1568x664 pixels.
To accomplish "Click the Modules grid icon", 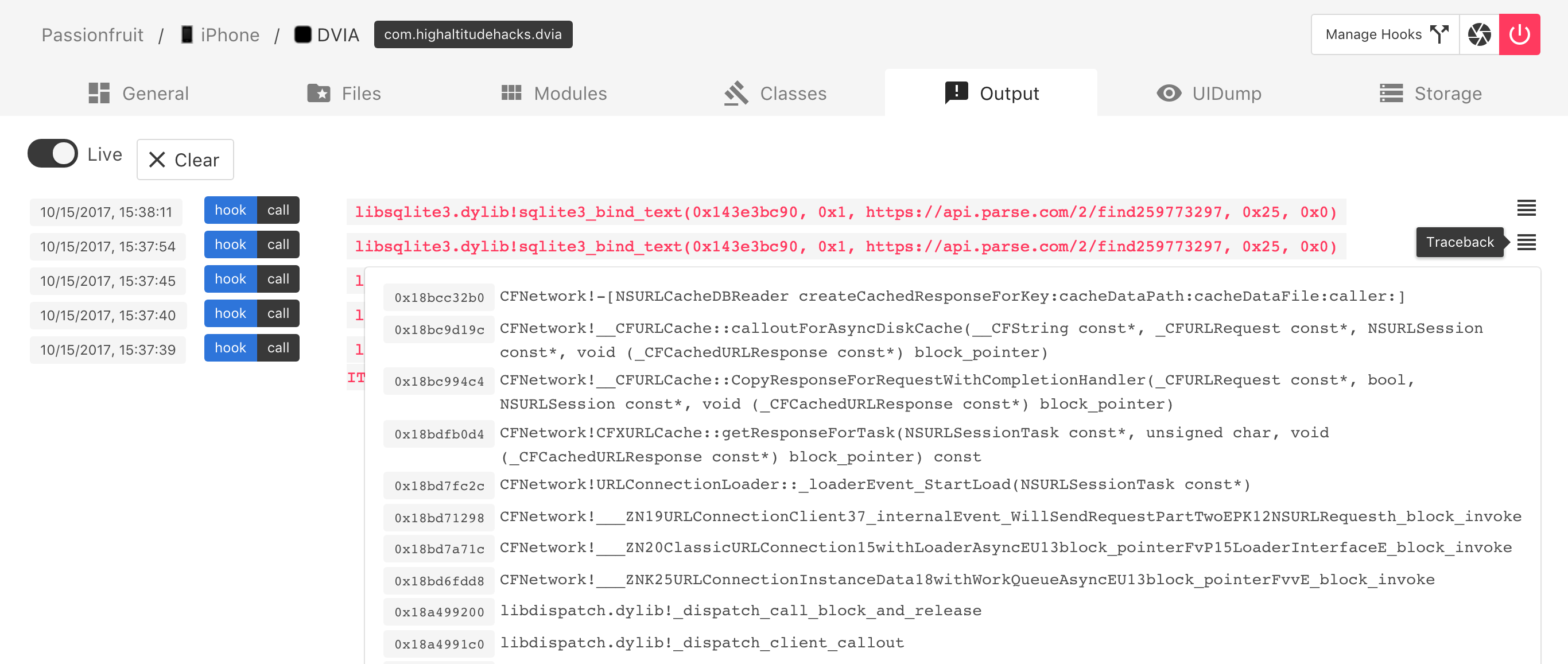I will (x=511, y=92).
